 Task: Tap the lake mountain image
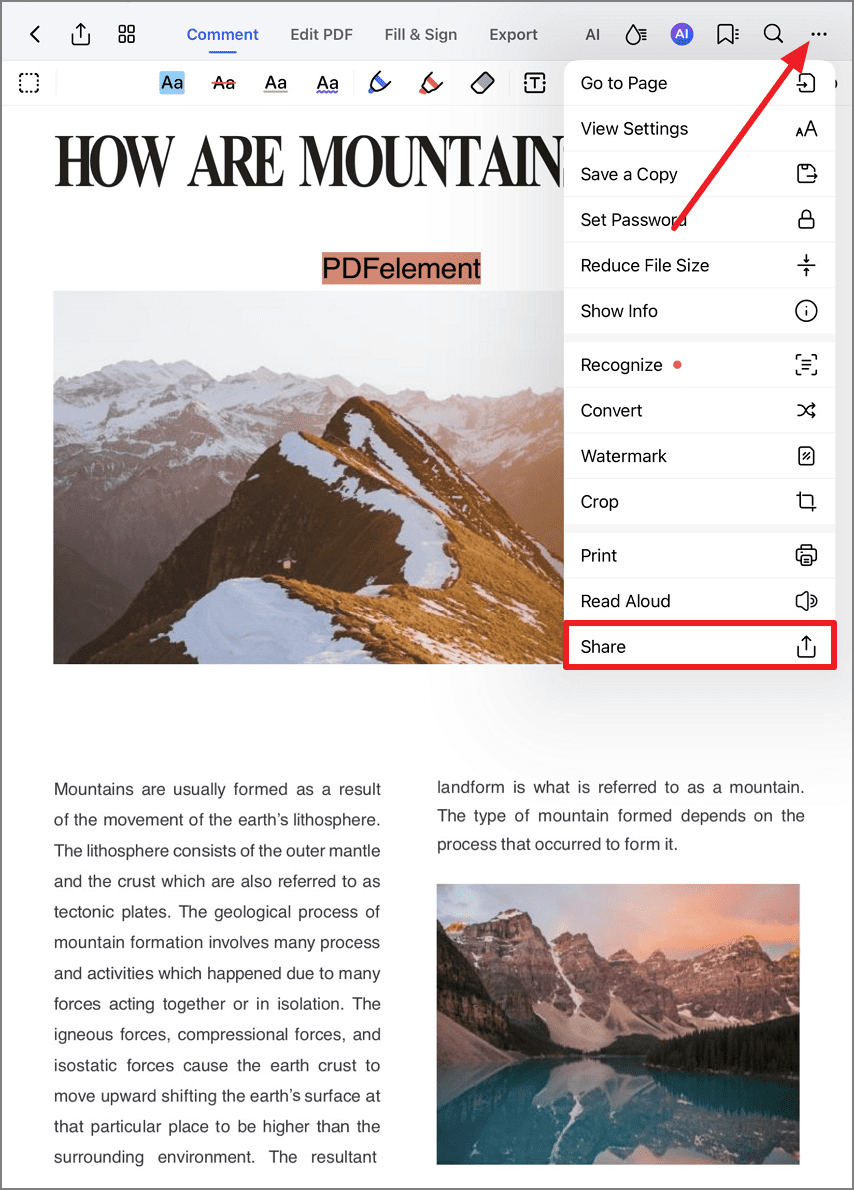[618, 1024]
